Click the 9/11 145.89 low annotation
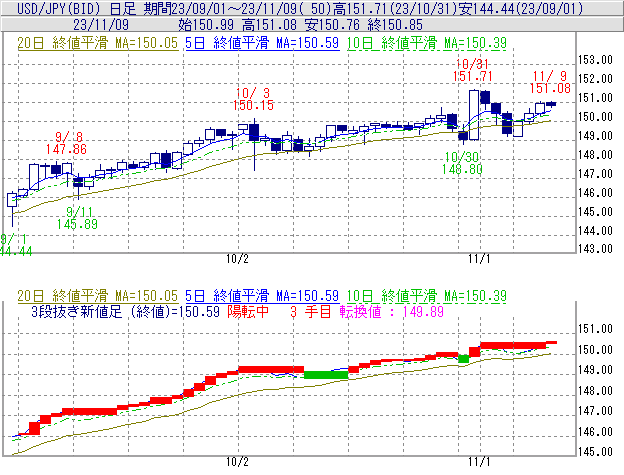The width and height of the screenshot is (624, 475). pyautogui.click(x=77, y=218)
